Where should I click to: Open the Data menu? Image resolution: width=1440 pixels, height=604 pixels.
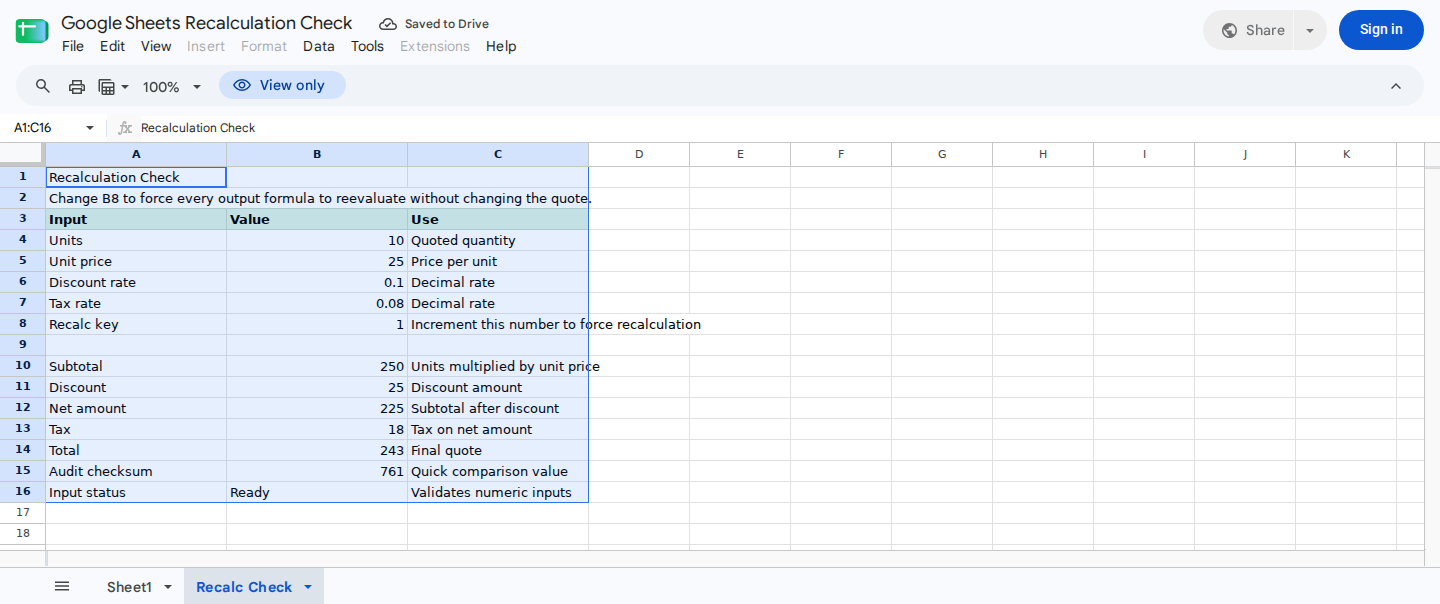point(319,46)
